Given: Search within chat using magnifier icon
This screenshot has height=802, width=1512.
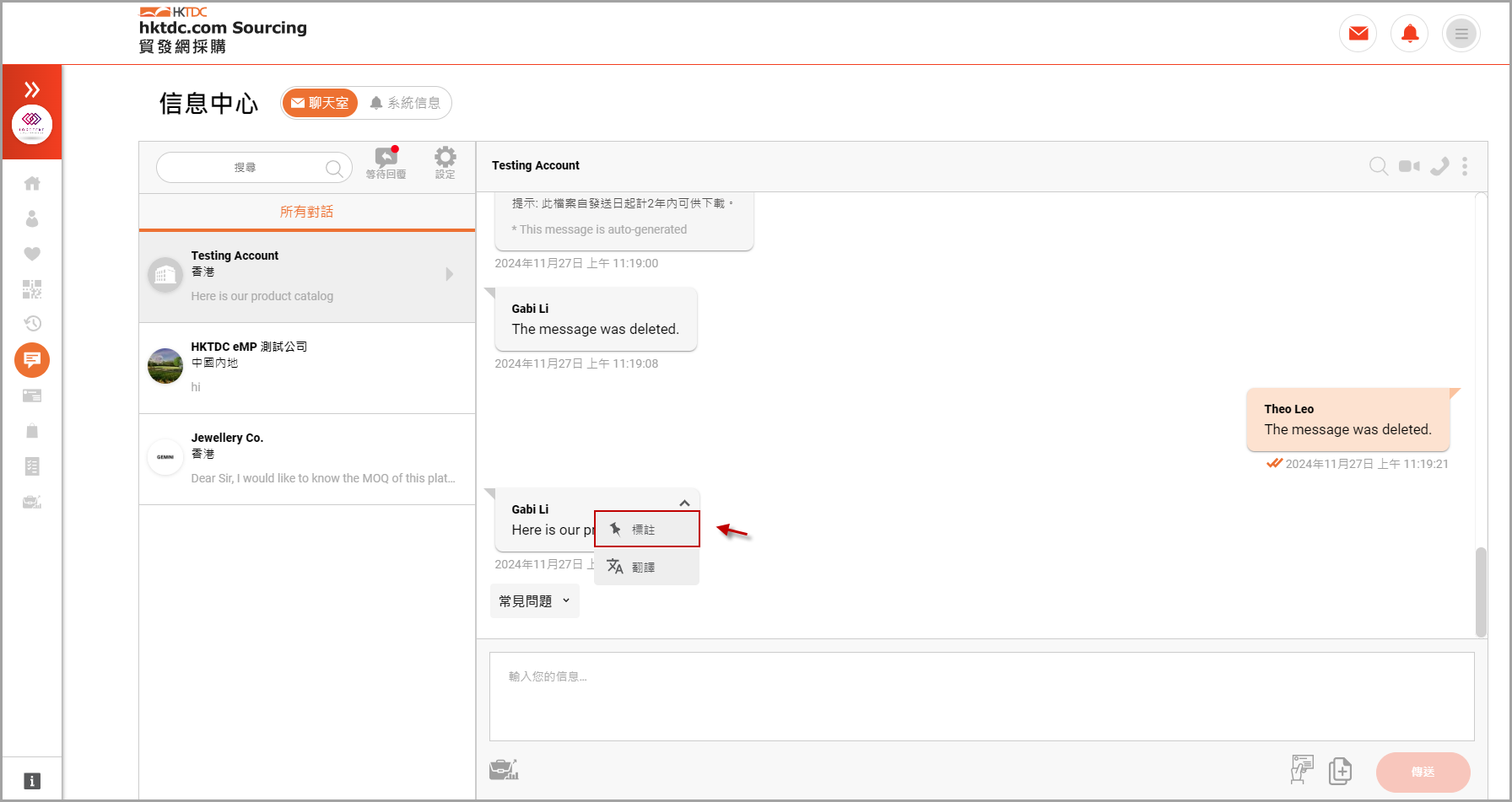Looking at the screenshot, I should 1379,166.
